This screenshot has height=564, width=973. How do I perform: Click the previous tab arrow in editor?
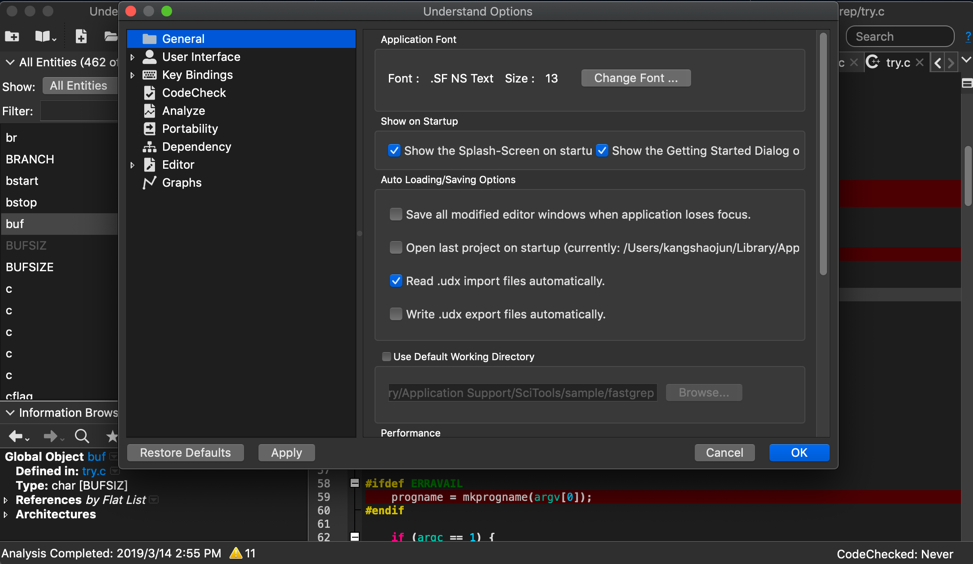pos(938,62)
